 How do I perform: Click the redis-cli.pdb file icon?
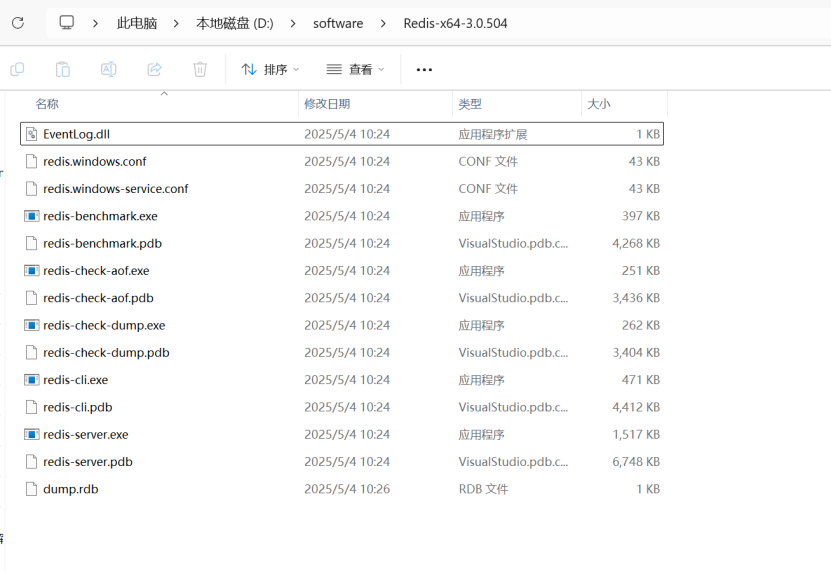pos(32,407)
